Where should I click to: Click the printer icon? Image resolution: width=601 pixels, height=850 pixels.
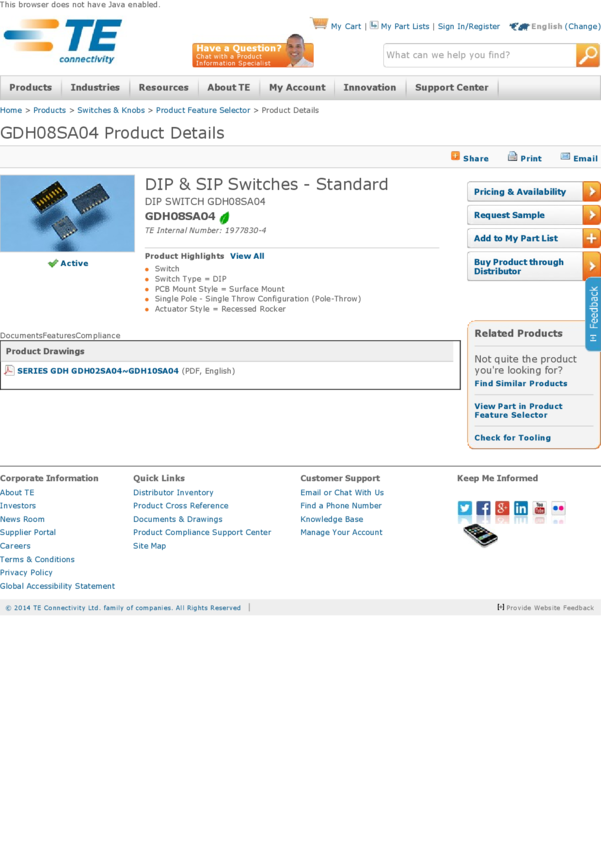512,157
